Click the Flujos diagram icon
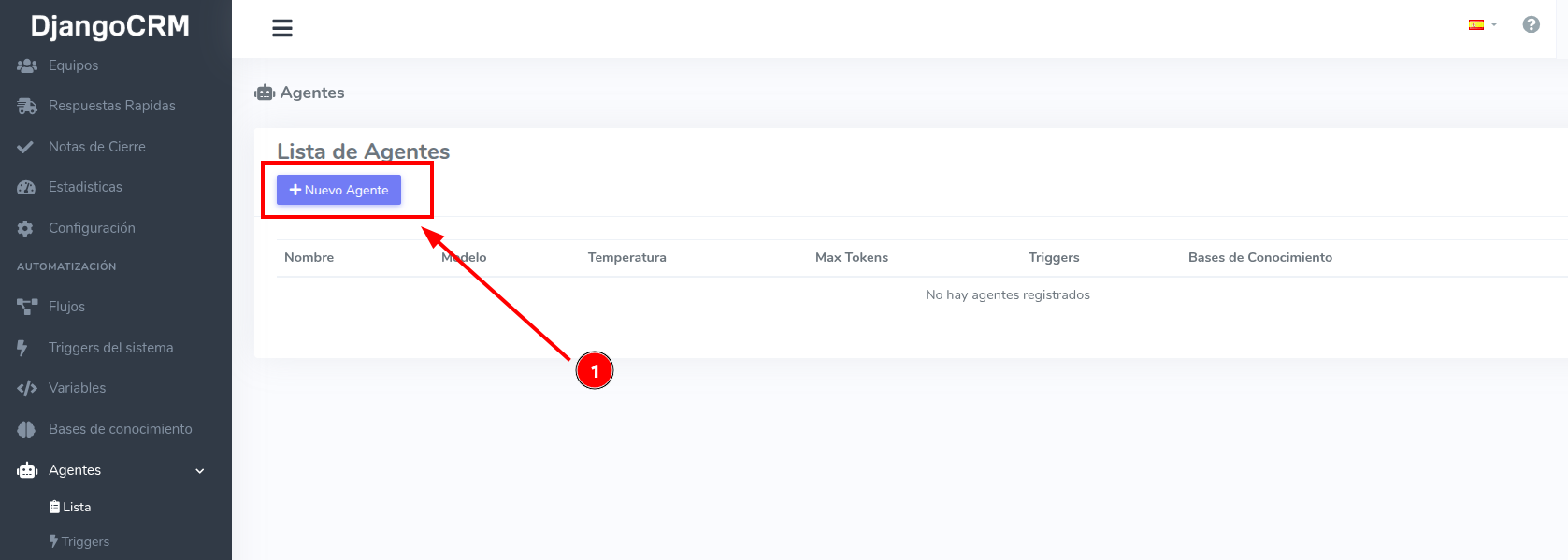The width and height of the screenshot is (1568, 560). click(x=26, y=307)
